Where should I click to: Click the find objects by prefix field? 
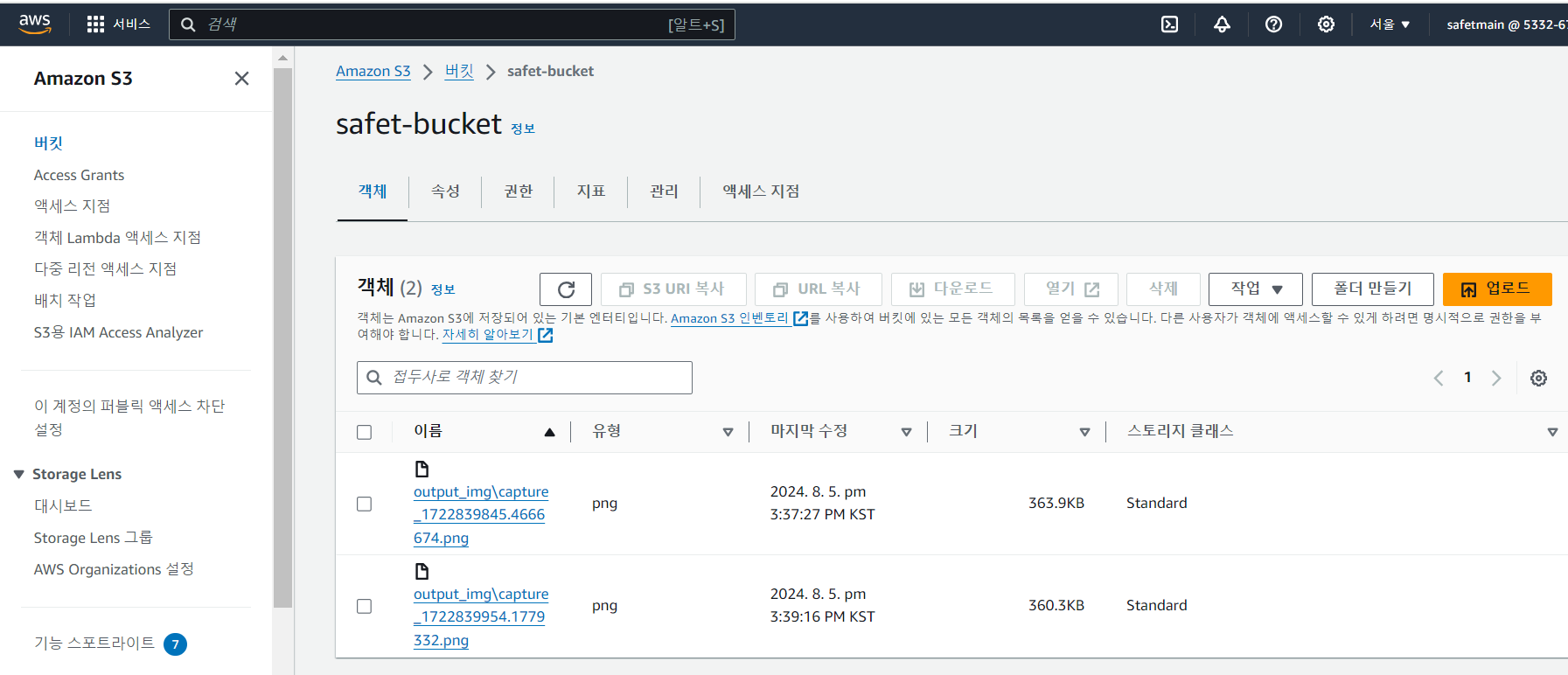point(525,378)
